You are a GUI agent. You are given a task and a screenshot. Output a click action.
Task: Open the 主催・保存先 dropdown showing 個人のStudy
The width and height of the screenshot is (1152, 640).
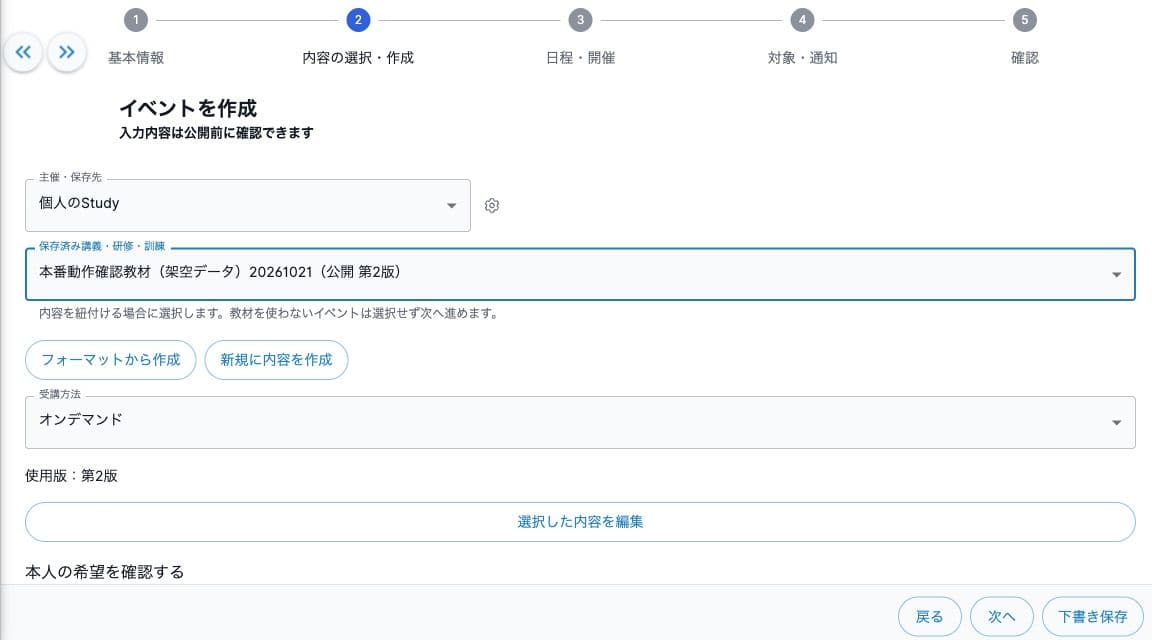click(x=248, y=206)
